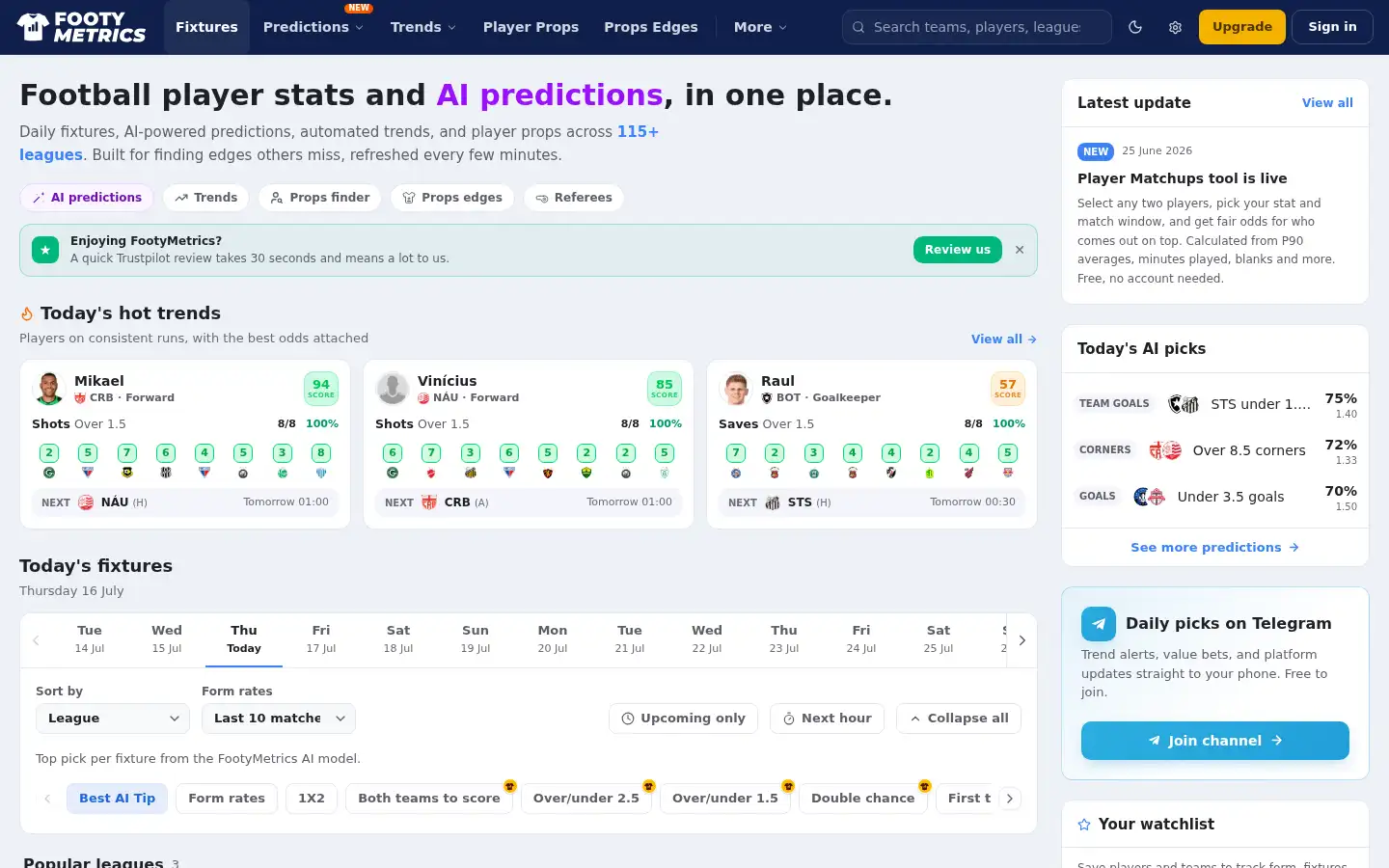Click team crests beside Under 3.5 goals
1389x868 pixels.
point(1150,497)
